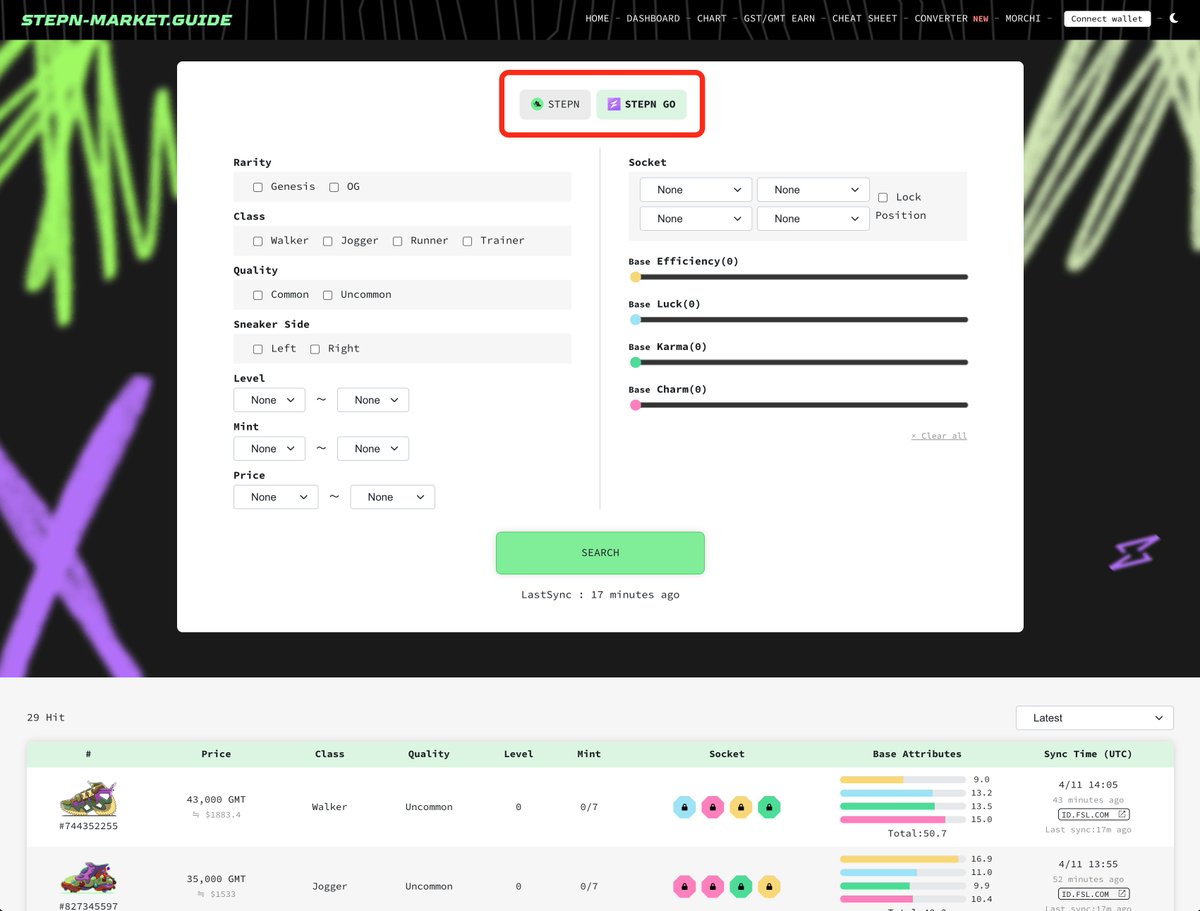Expand the Latest sort dropdown
This screenshot has height=911, width=1200.
[1095, 718]
